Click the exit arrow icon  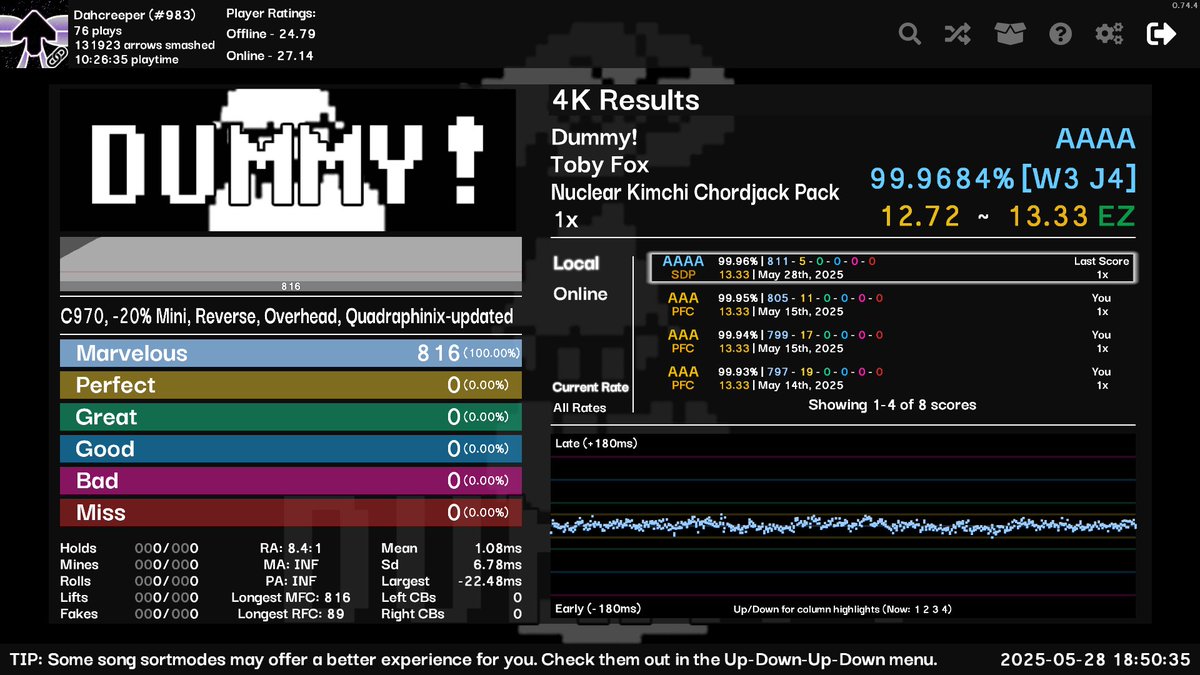[x=1161, y=34]
